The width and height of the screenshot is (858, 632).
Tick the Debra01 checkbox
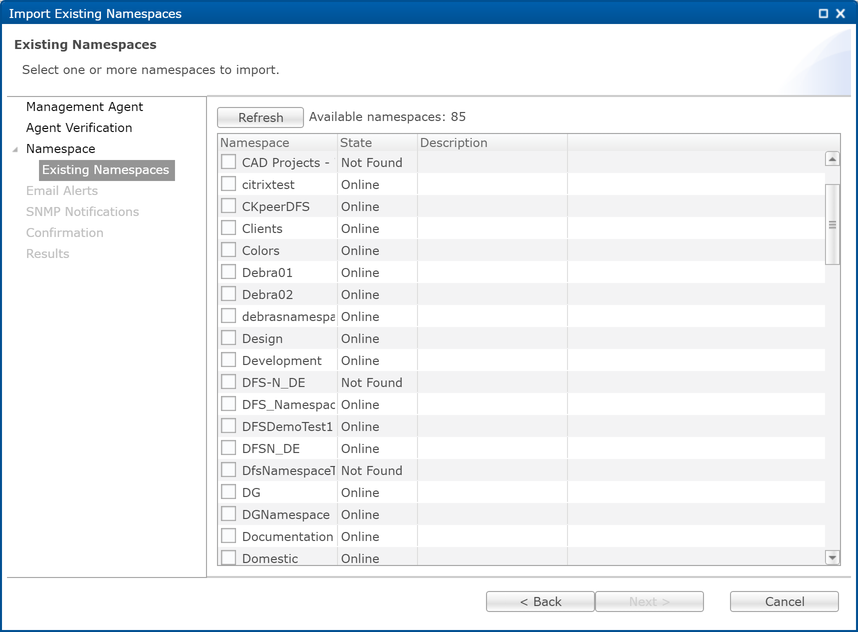228,271
